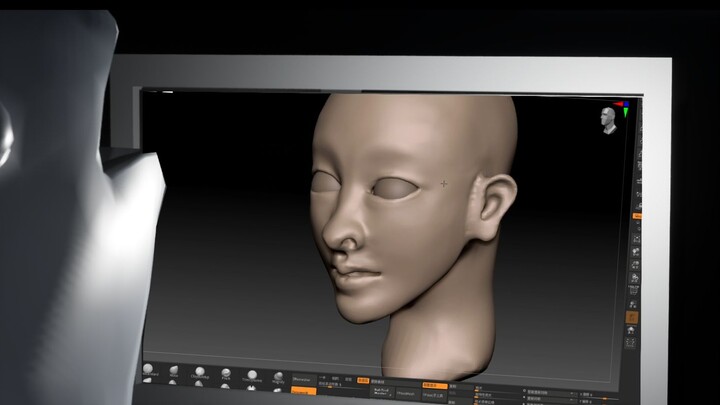Select the Standard sculpting brush
This screenshot has height=405, width=720.
pos(151,371)
